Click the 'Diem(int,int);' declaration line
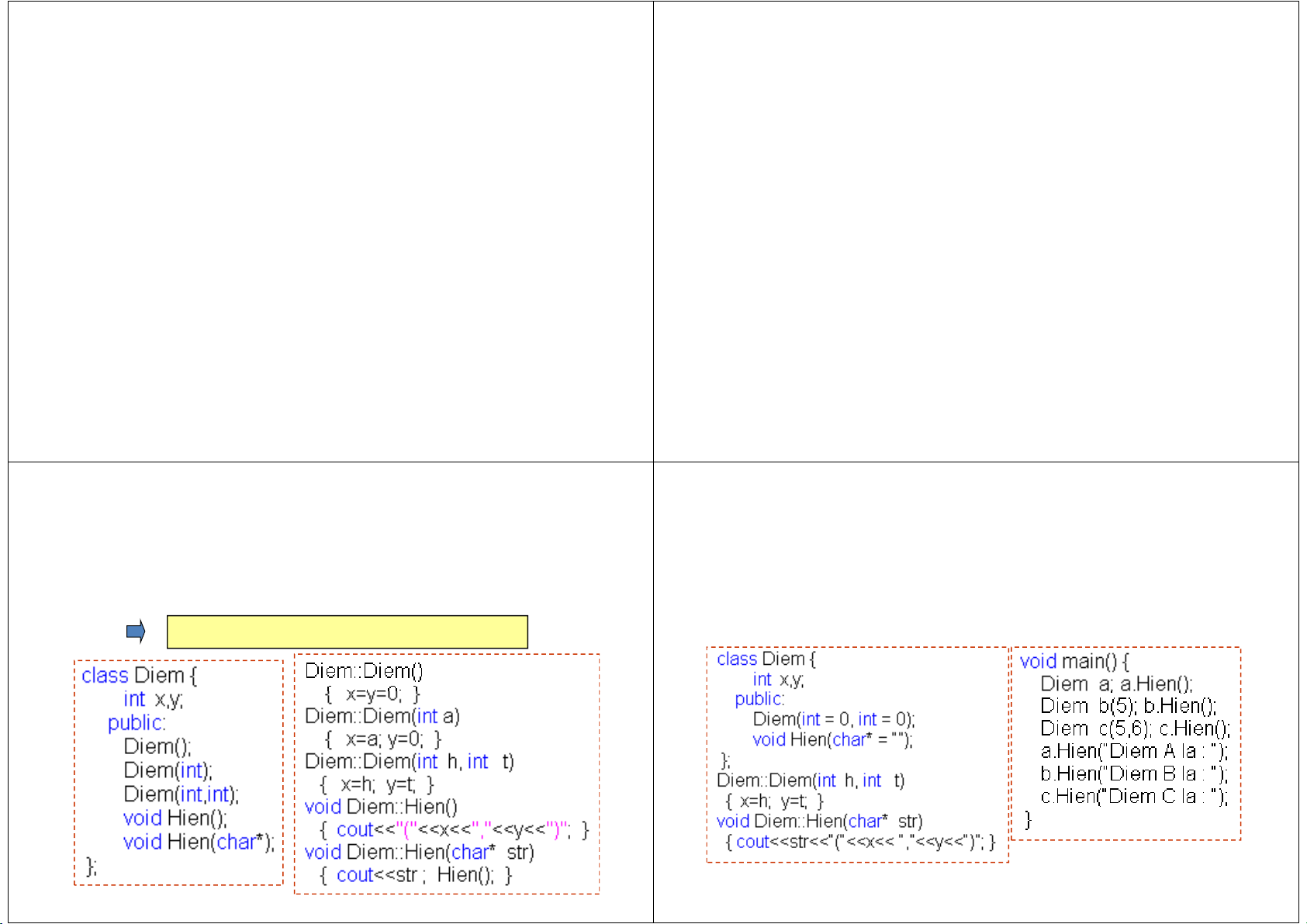This screenshot has height=924, width=1307. coord(182,794)
